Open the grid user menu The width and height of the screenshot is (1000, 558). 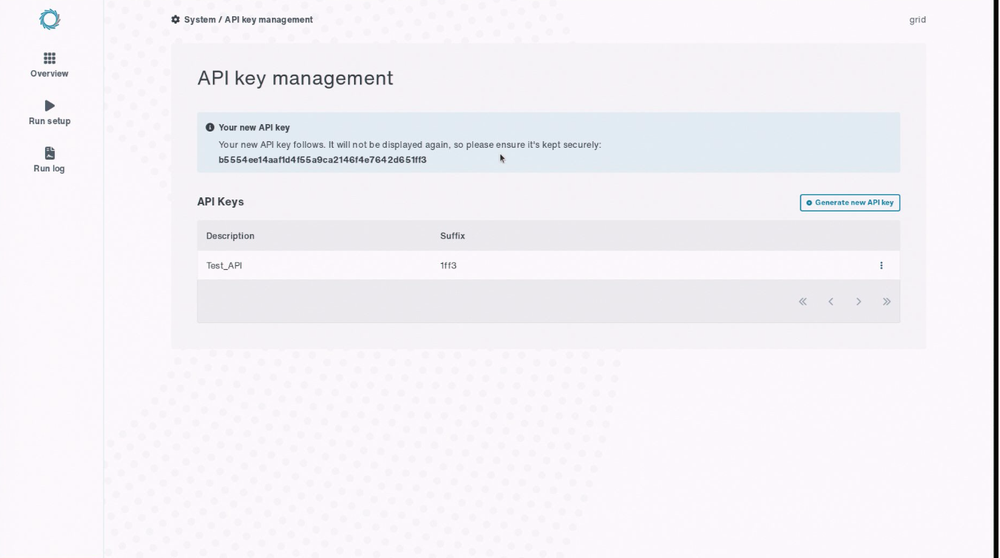pos(917,20)
